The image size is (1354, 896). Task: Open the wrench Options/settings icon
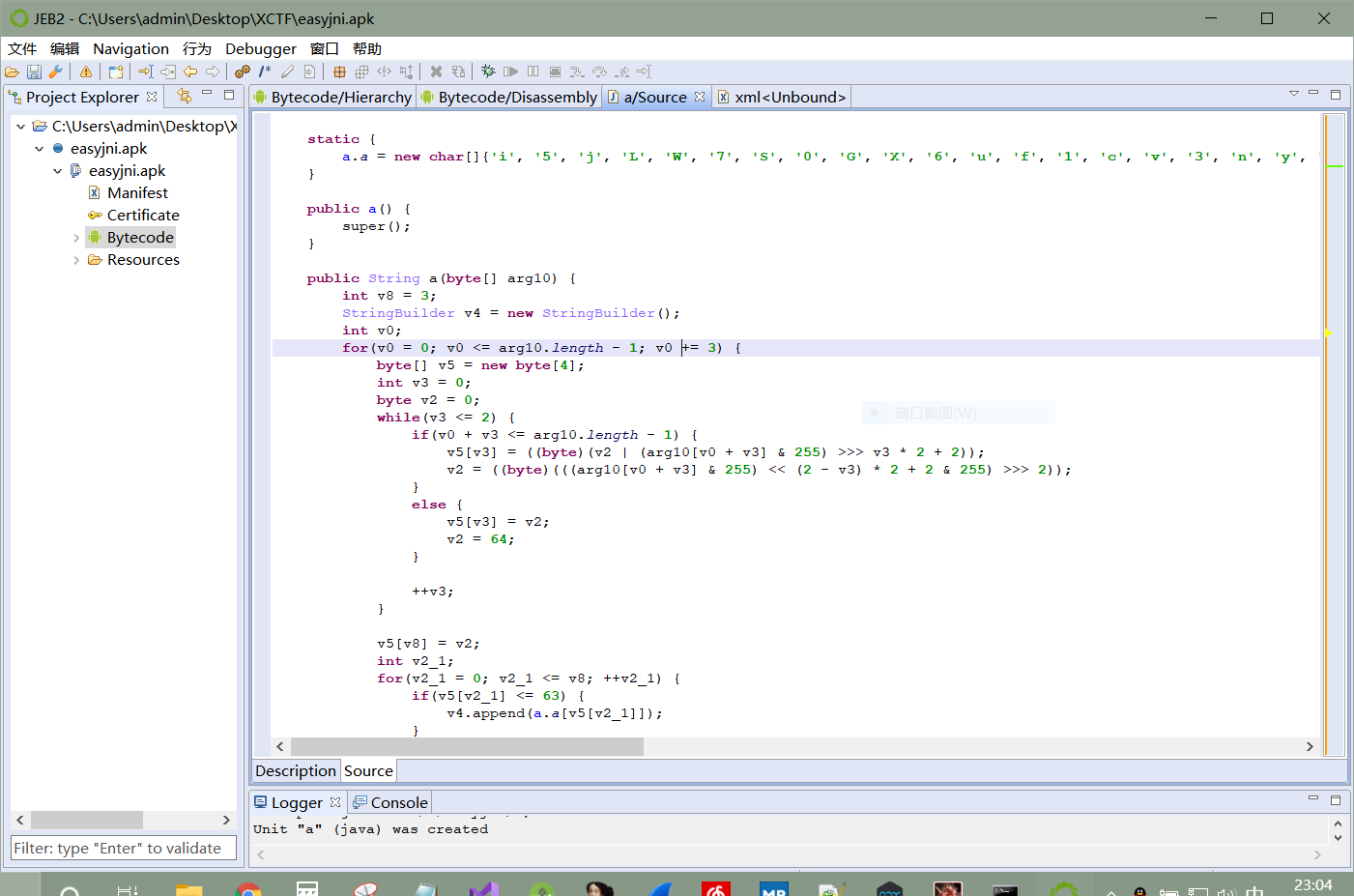[x=54, y=71]
